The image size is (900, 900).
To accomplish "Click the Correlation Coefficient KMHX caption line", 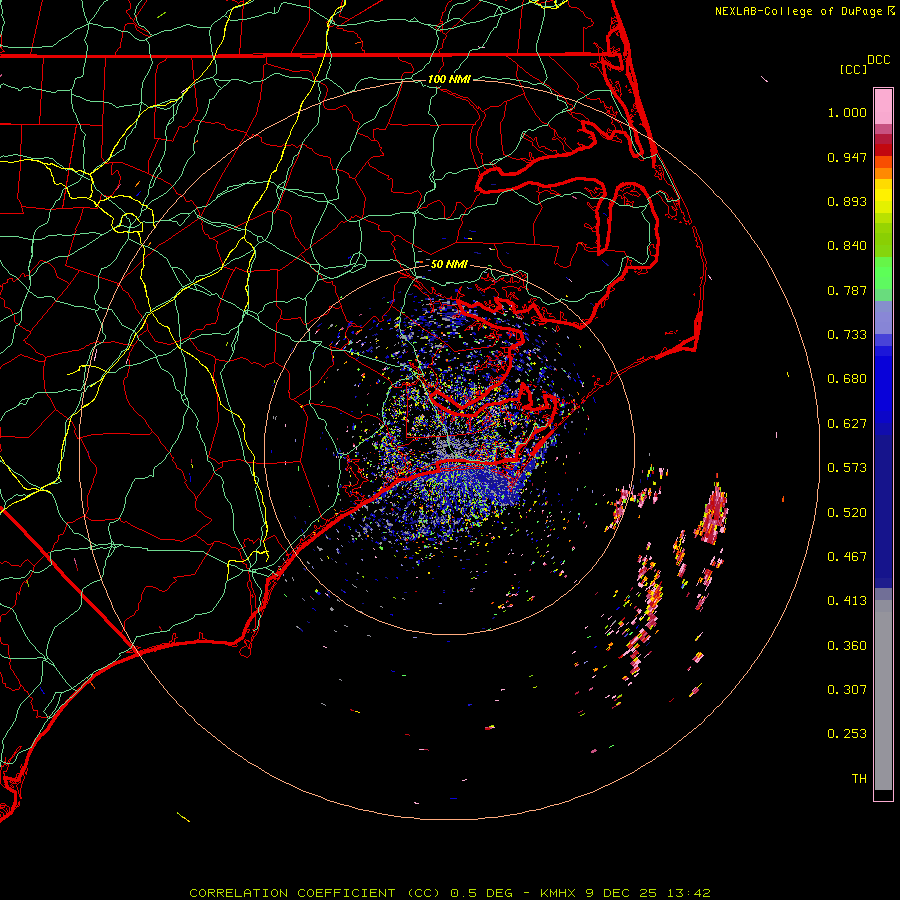I will [x=450, y=893].
